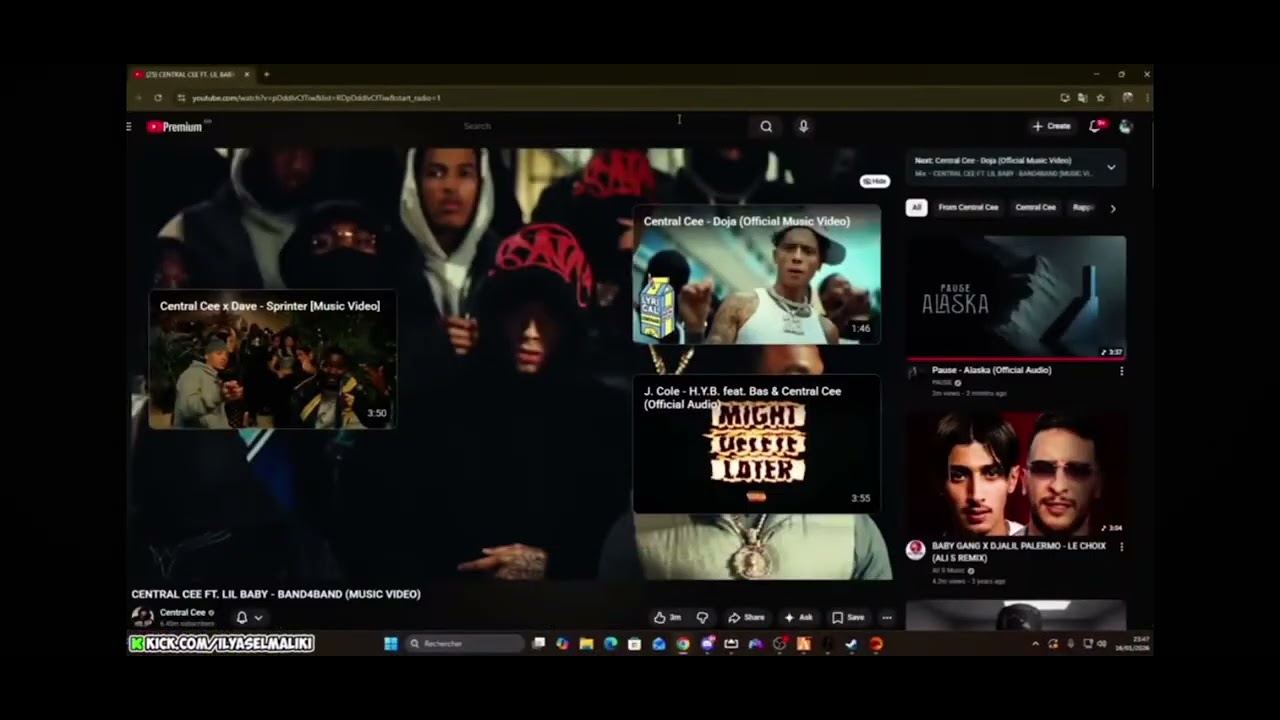Hide the end screen suggestions
1280x720 pixels.
(x=875, y=181)
